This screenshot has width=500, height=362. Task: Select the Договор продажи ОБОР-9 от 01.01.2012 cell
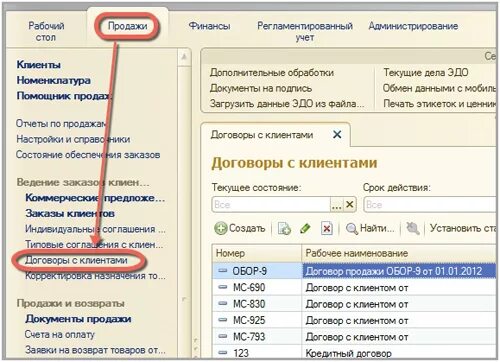pos(399,271)
